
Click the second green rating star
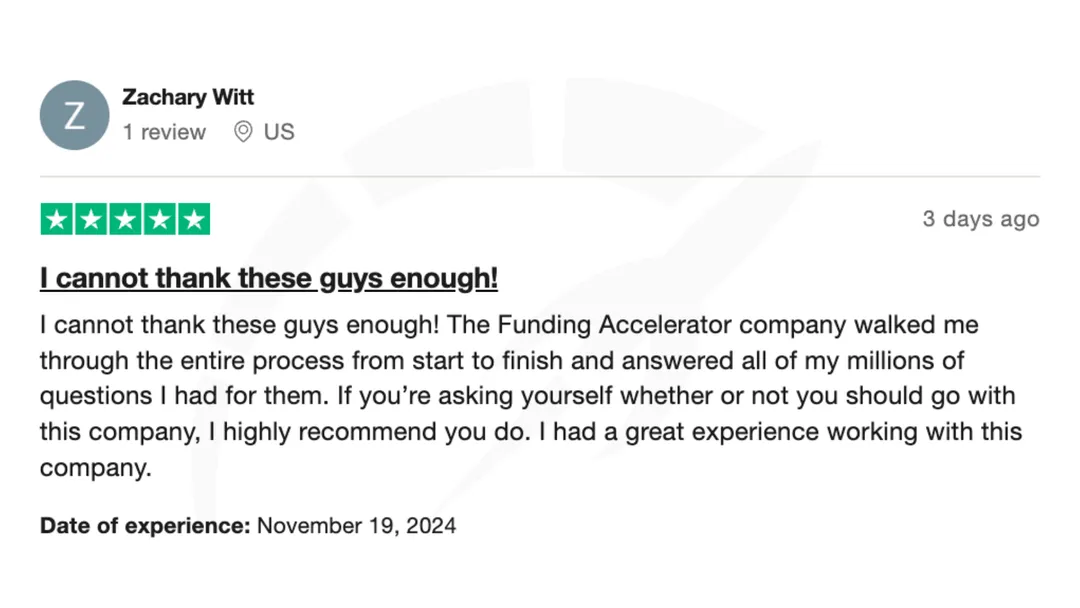91,220
